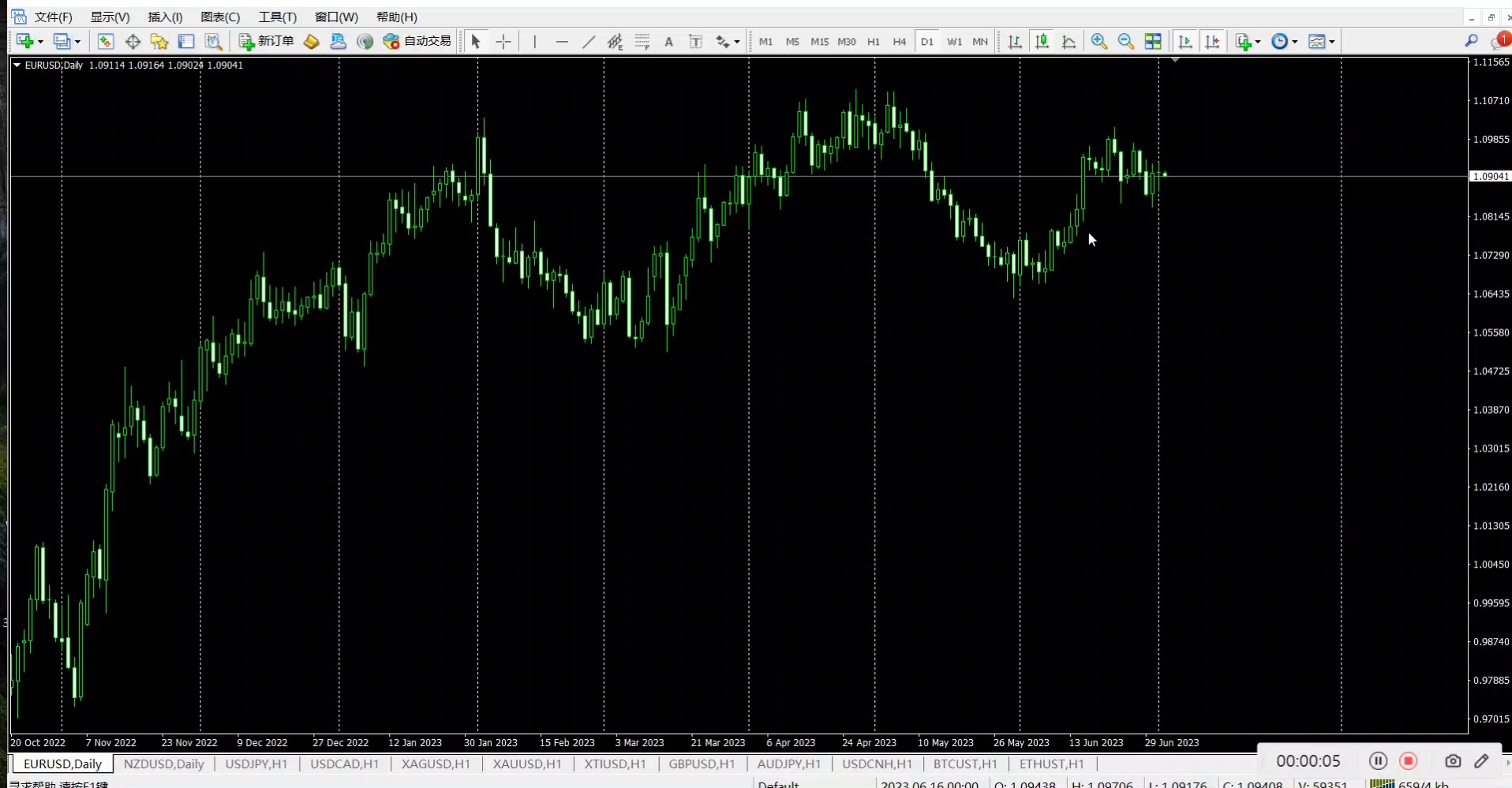1512x788 pixels.
Task: Click the signals radio-wave icon
Action: pyautogui.click(x=365, y=41)
